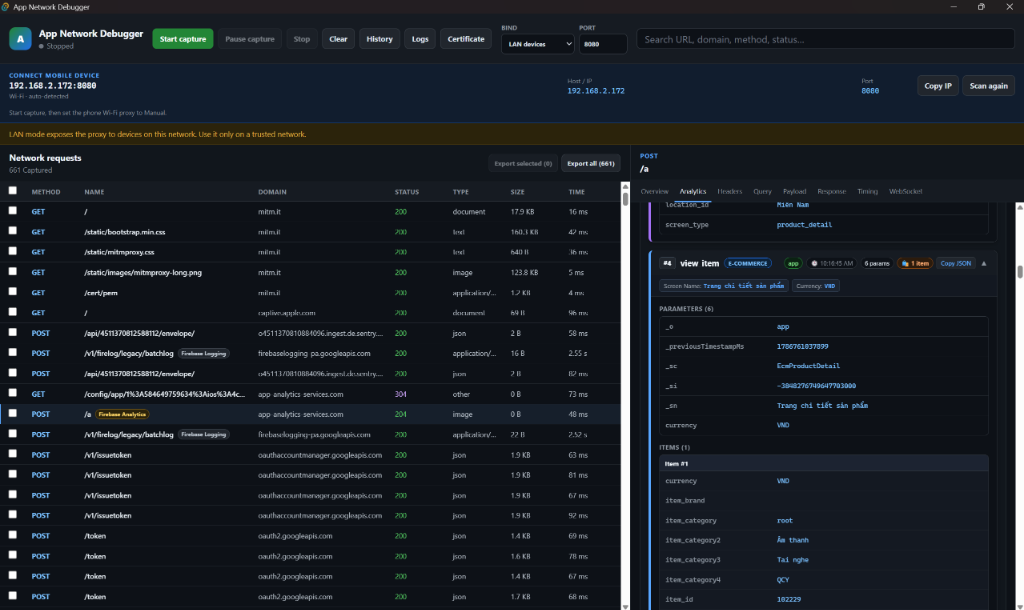Switch to the WebSocket tab
This screenshot has height=610, width=1024.
pyautogui.click(x=905, y=191)
